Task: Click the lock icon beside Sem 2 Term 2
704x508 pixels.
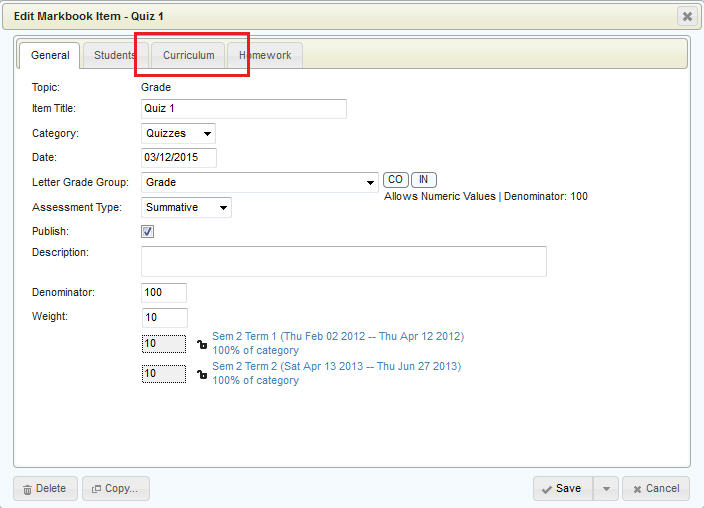Action: click(x=201, y=374)
